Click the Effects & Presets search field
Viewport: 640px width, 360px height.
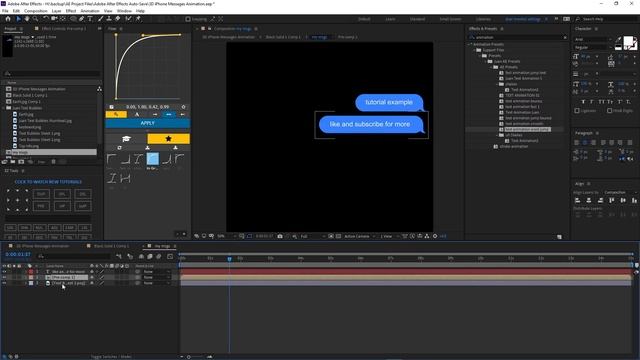point(518,37)
